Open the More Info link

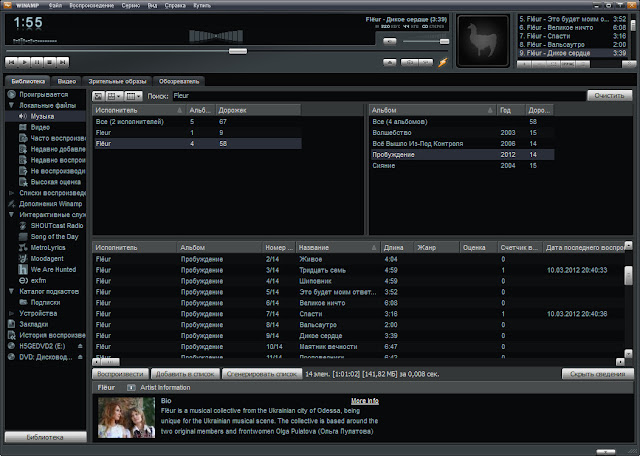click(x=365, y=401)
